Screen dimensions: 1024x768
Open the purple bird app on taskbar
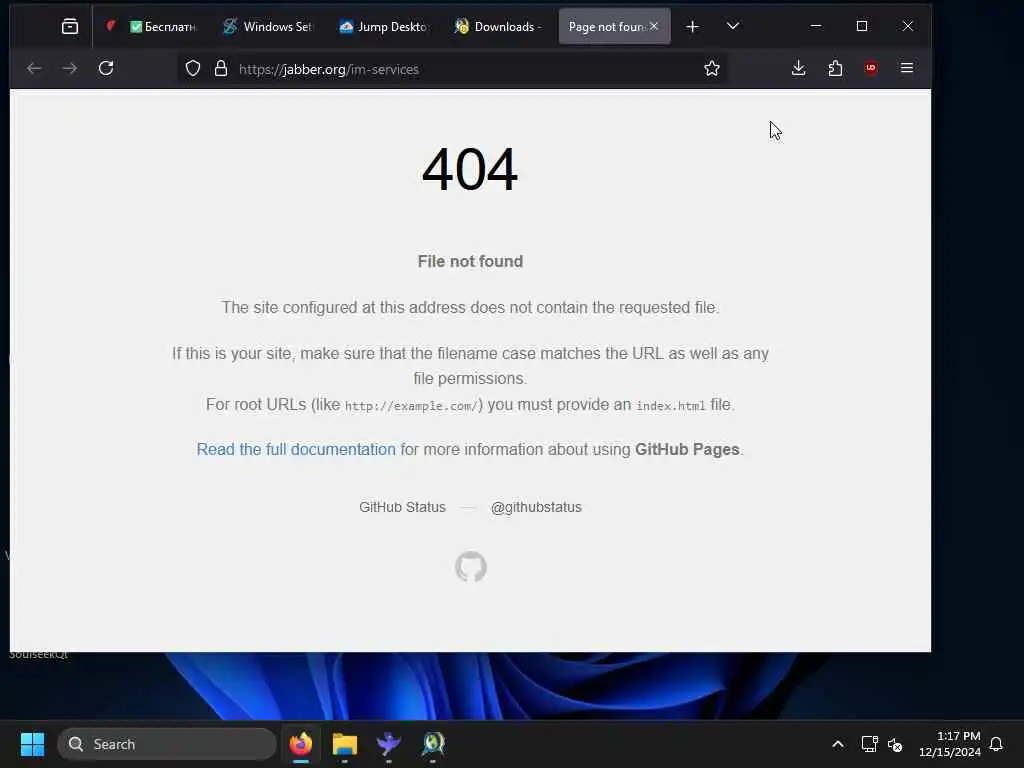[389, 744]
